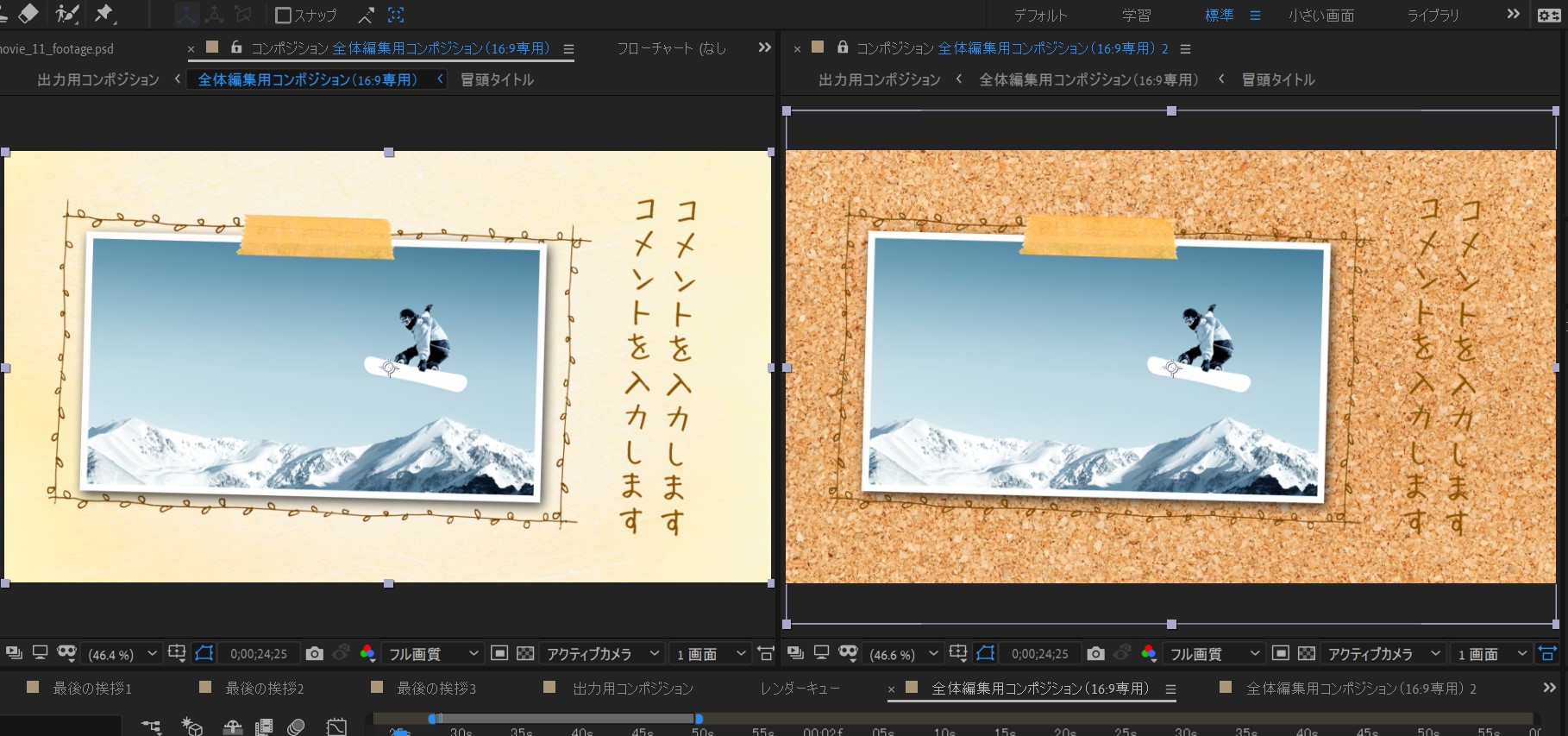The image size is (1568, 736).
Task: Open the アクティブカメラ dropdown in left viewer
Action: pyautogui.click(x=603, y=654)
